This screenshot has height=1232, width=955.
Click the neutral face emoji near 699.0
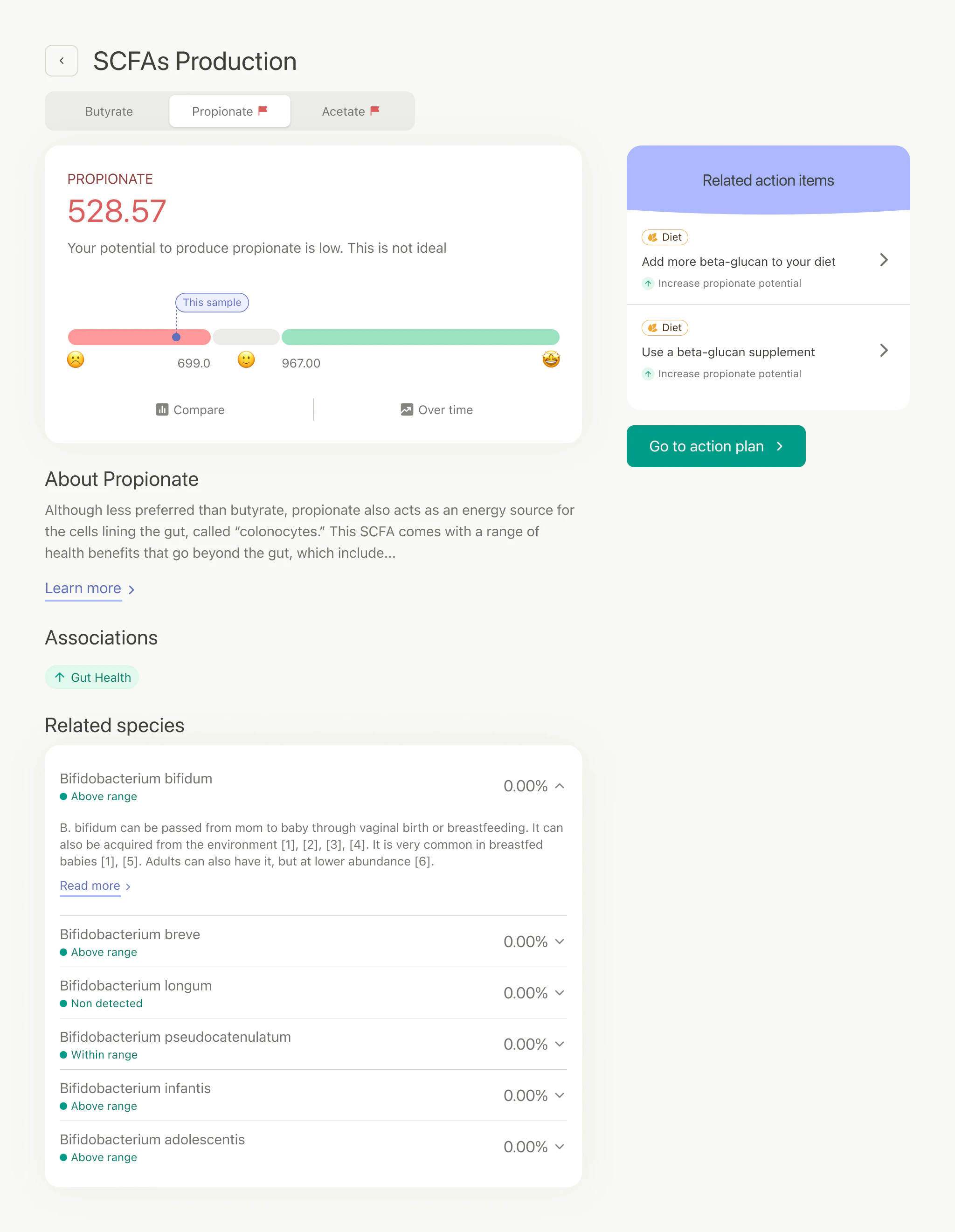click(x=245, y=360)
